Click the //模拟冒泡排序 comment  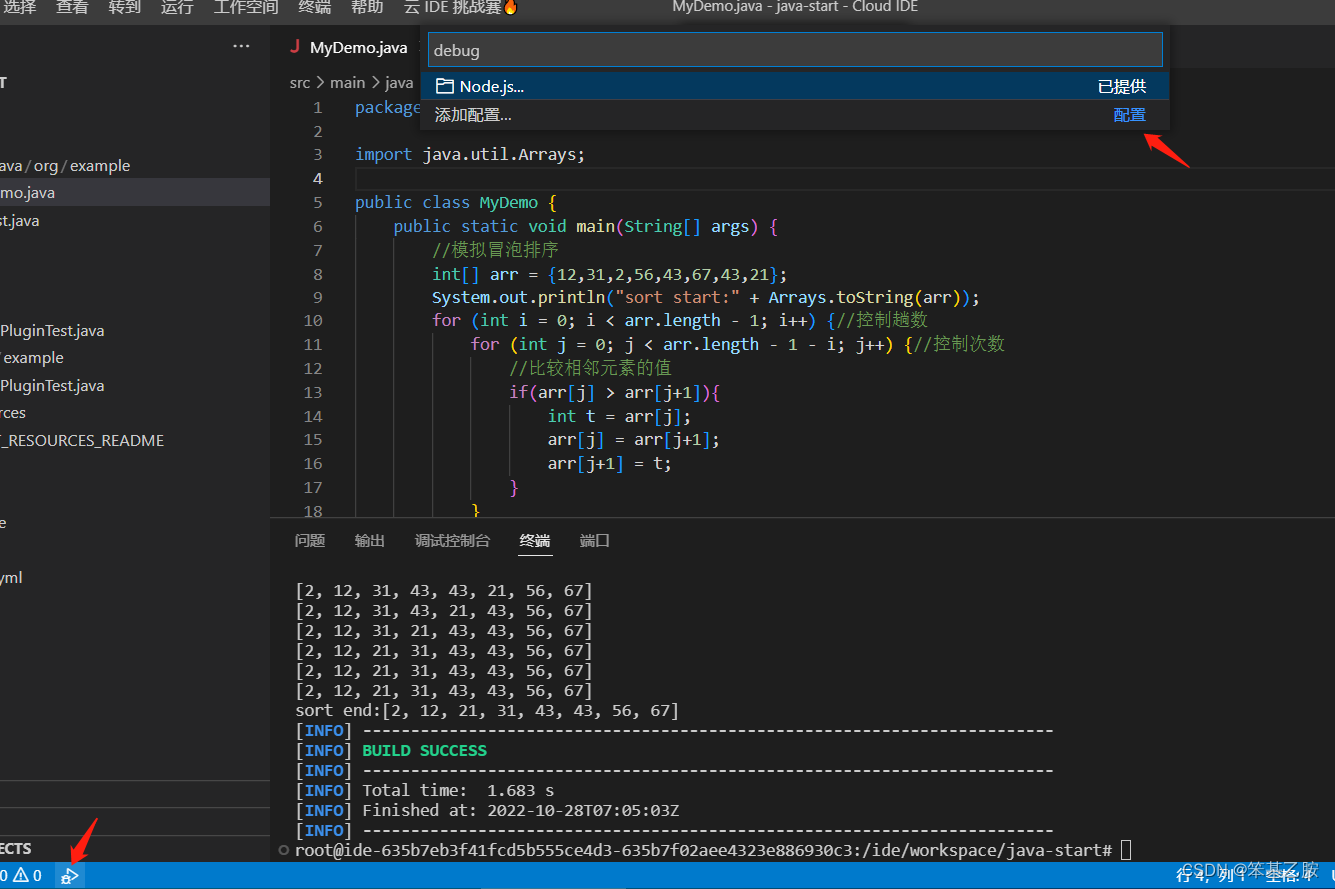(495, 250)
